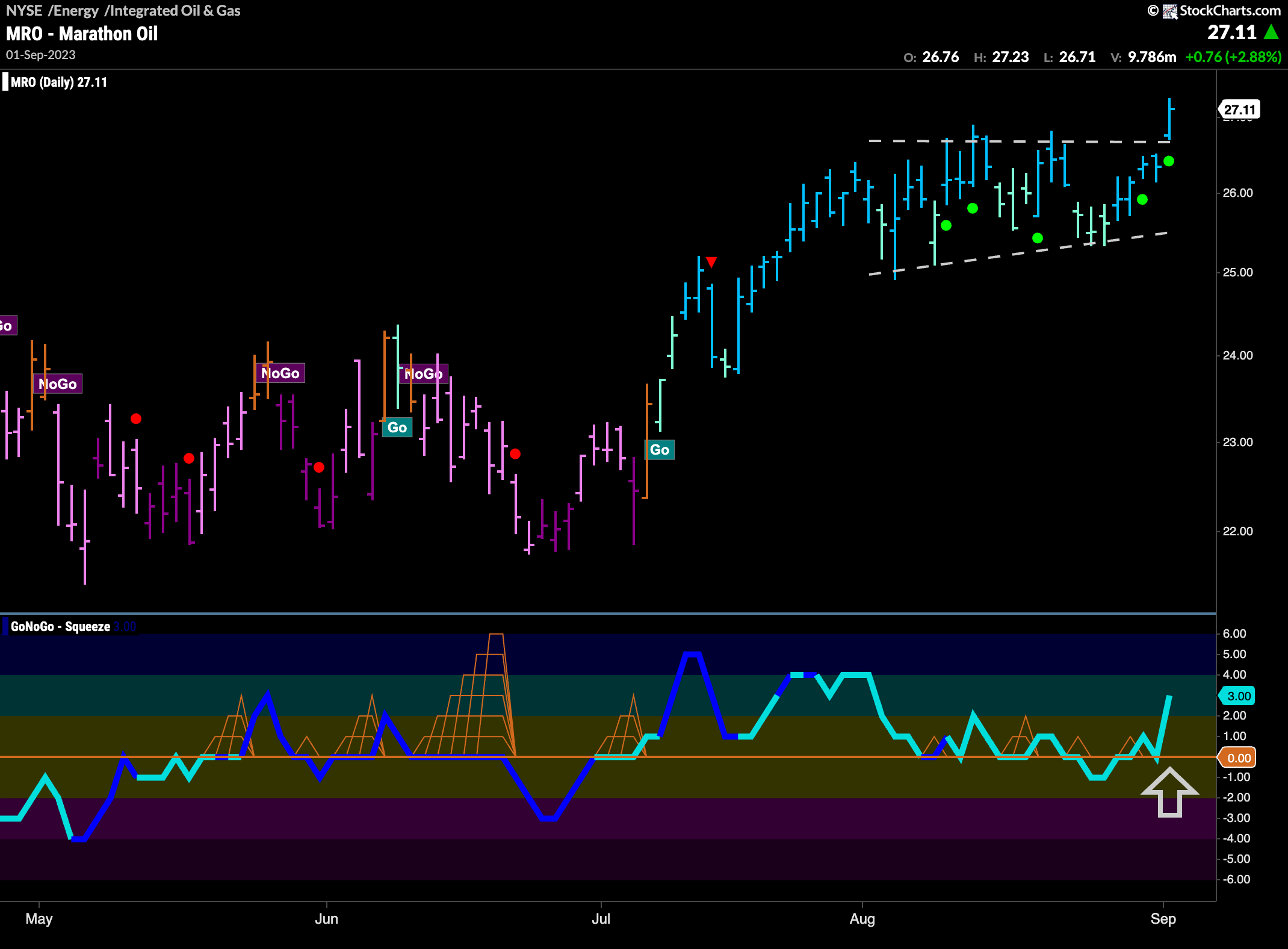Click the volume value 9.786m
1288x949 pixels.
(1152, 57)
